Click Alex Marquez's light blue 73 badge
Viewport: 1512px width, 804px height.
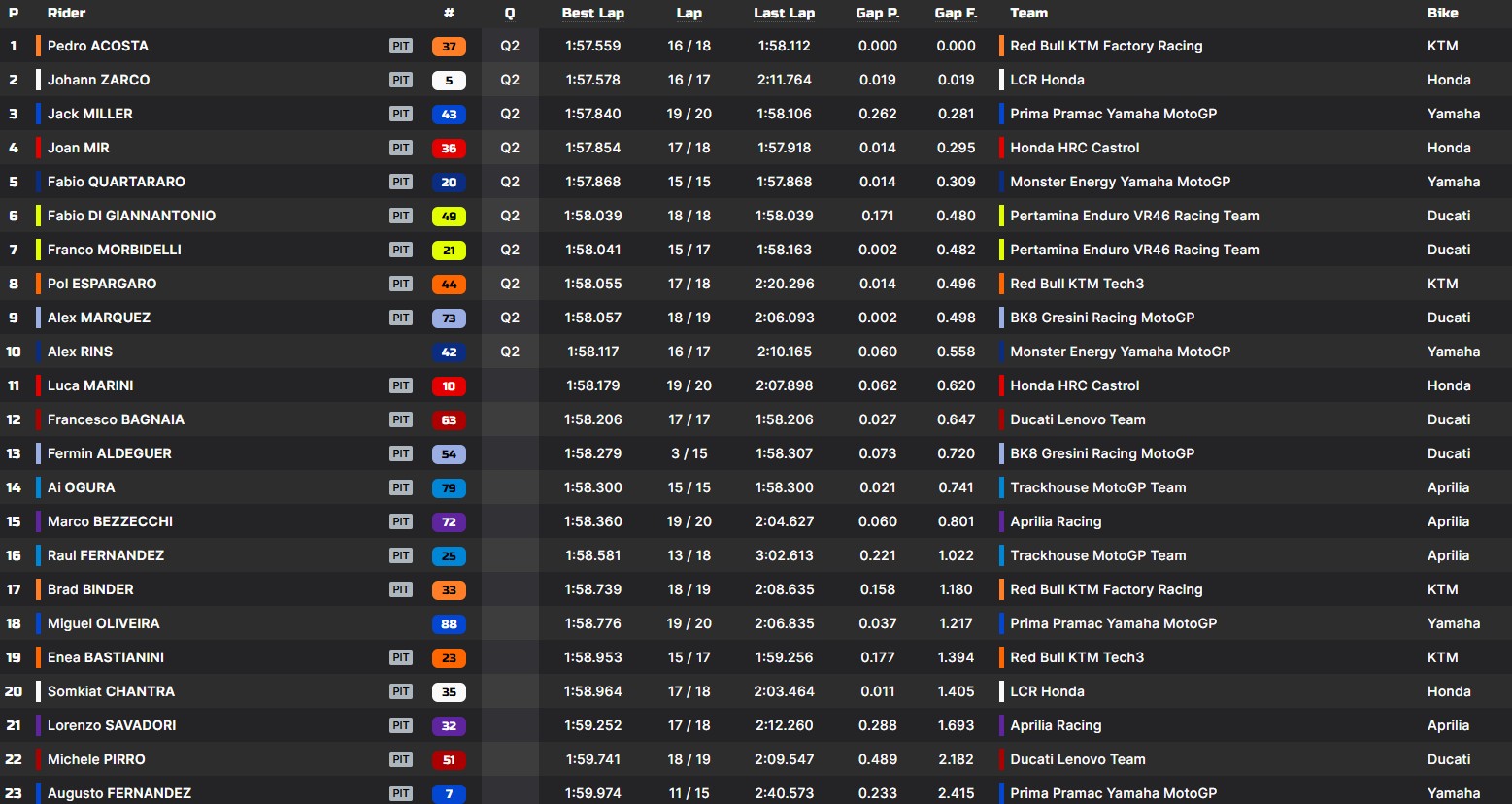[449, 318]
